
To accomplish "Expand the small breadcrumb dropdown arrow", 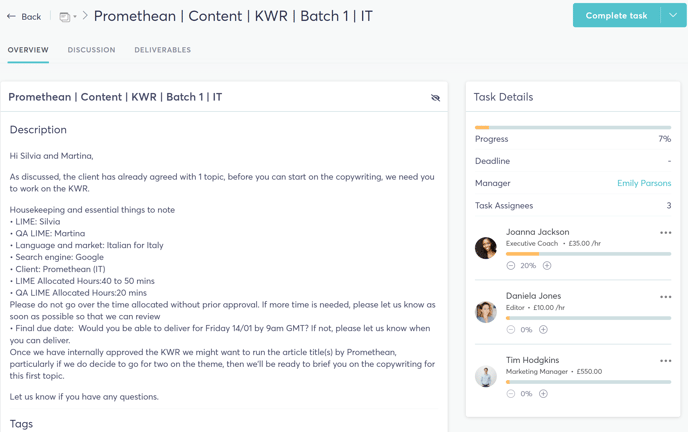I will tap(75, 17).
